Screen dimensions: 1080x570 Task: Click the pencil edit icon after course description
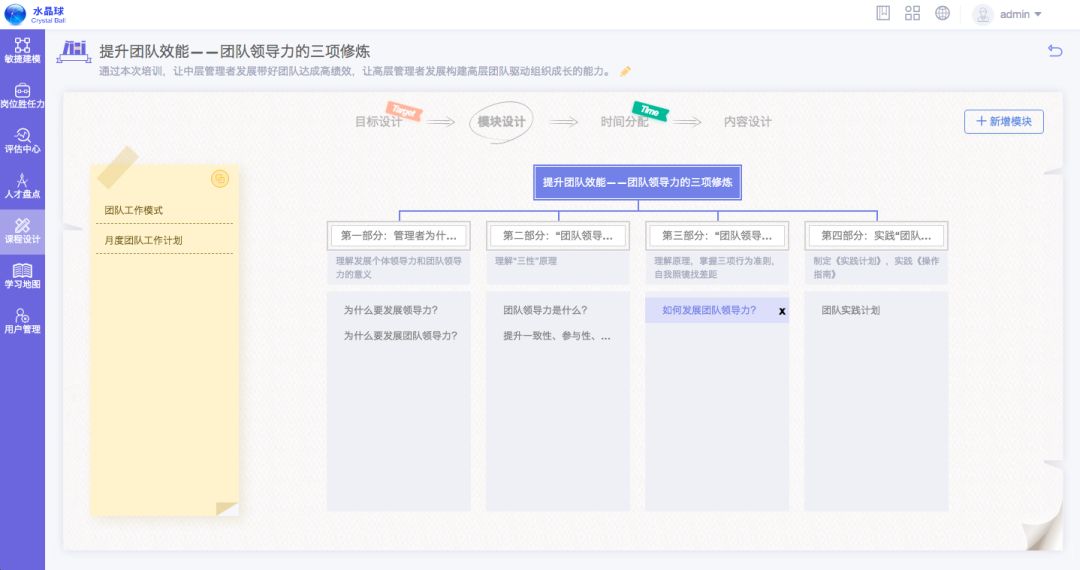[626, 72]
